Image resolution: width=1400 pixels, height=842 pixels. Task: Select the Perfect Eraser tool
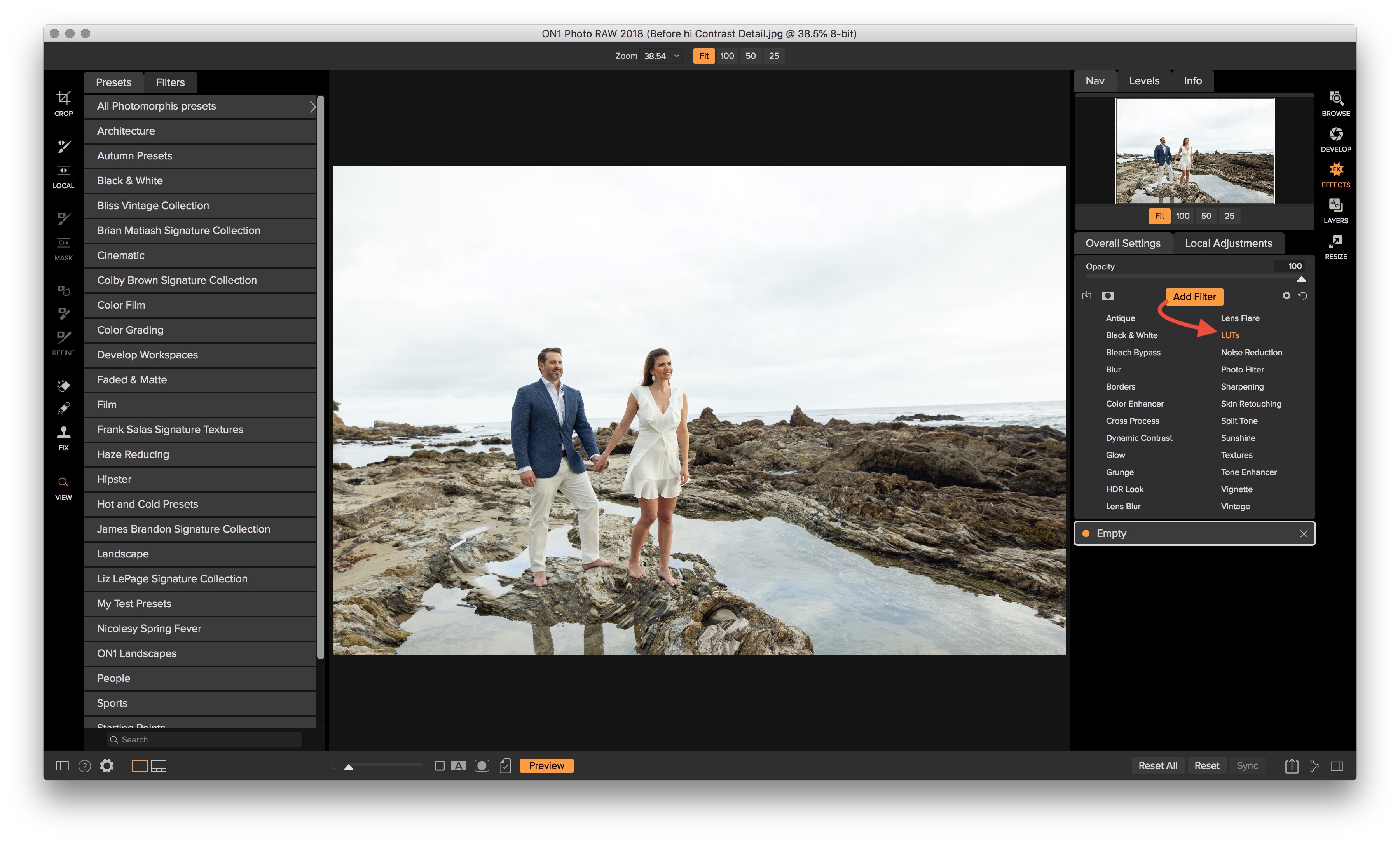pyautogui.click(x=63, y=386)
